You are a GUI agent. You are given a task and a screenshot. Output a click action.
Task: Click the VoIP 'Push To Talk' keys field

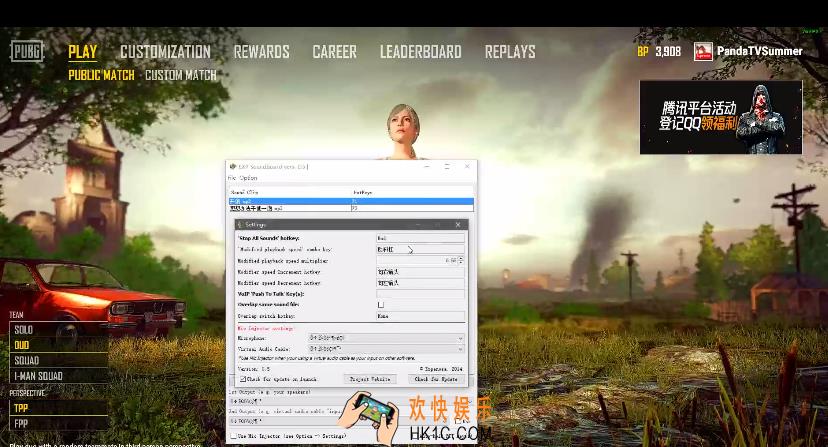[420, 293]
